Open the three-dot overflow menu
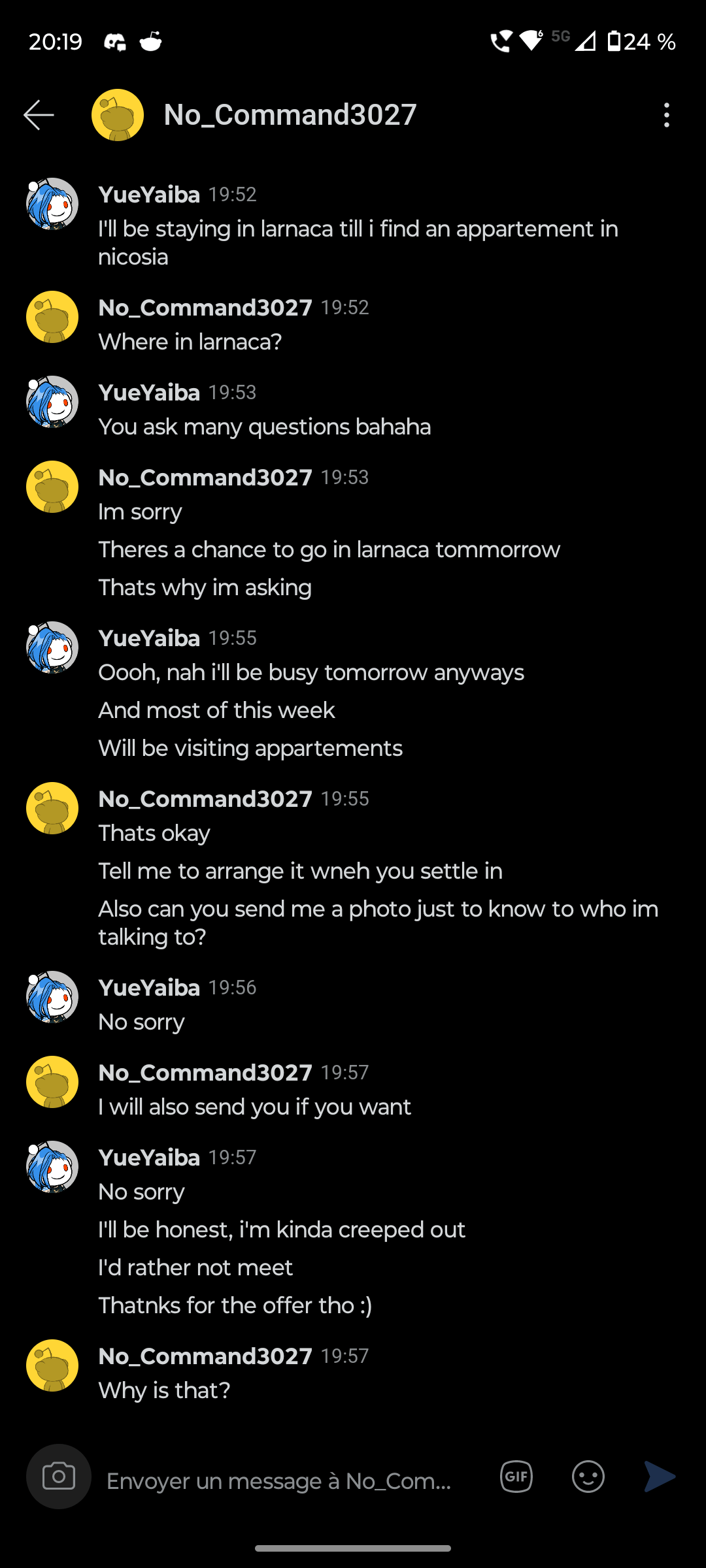Image resolution: width=706 pixels, height=1568 pixels. pyautogui.click(x=666, y=115)
